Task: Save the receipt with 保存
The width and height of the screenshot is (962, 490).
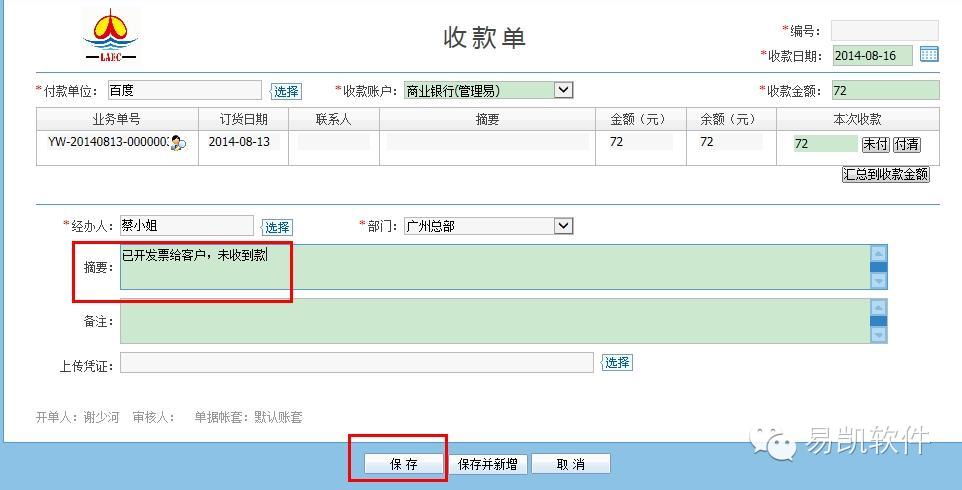Action: [404, 464]
